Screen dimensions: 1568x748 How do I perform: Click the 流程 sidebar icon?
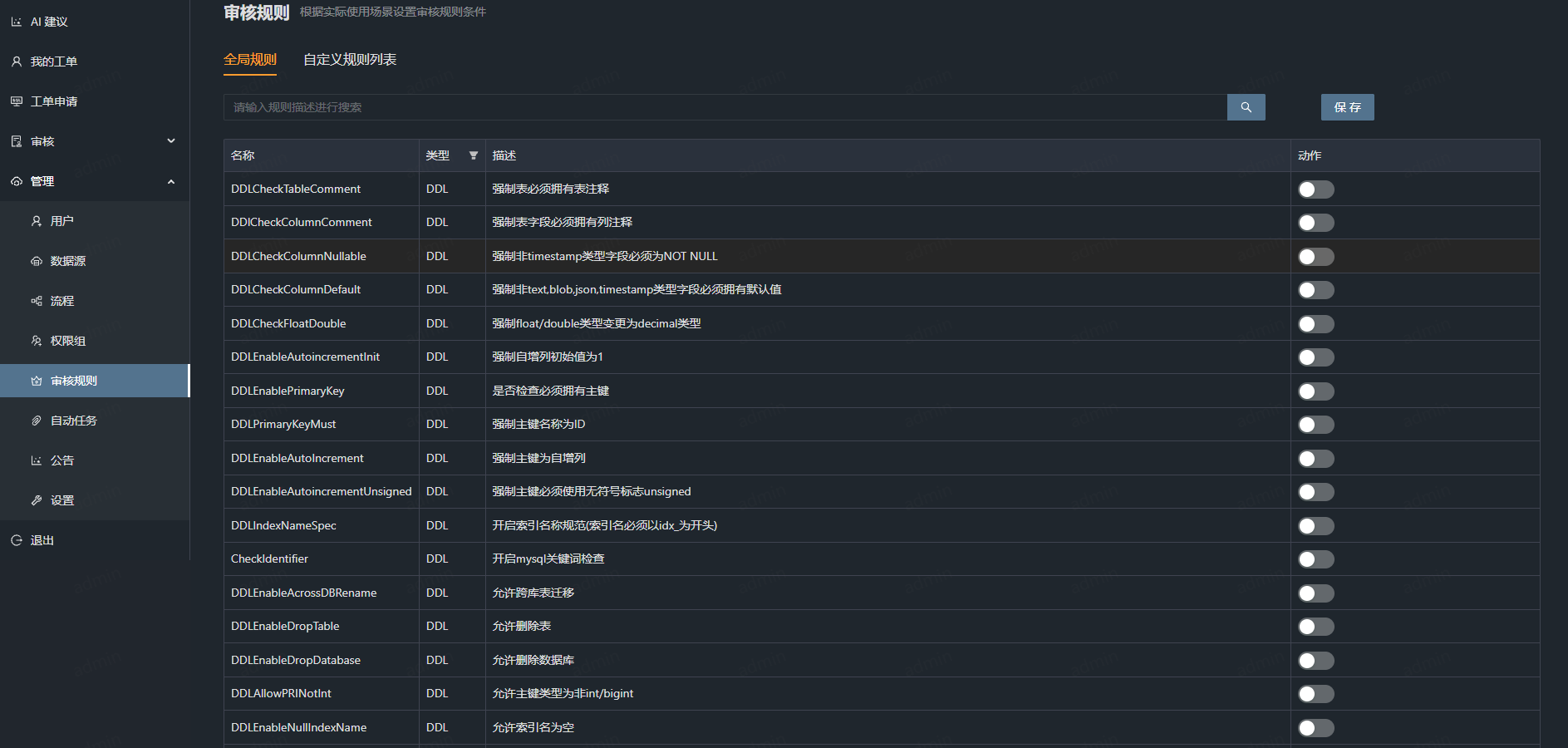coord(37,301)
